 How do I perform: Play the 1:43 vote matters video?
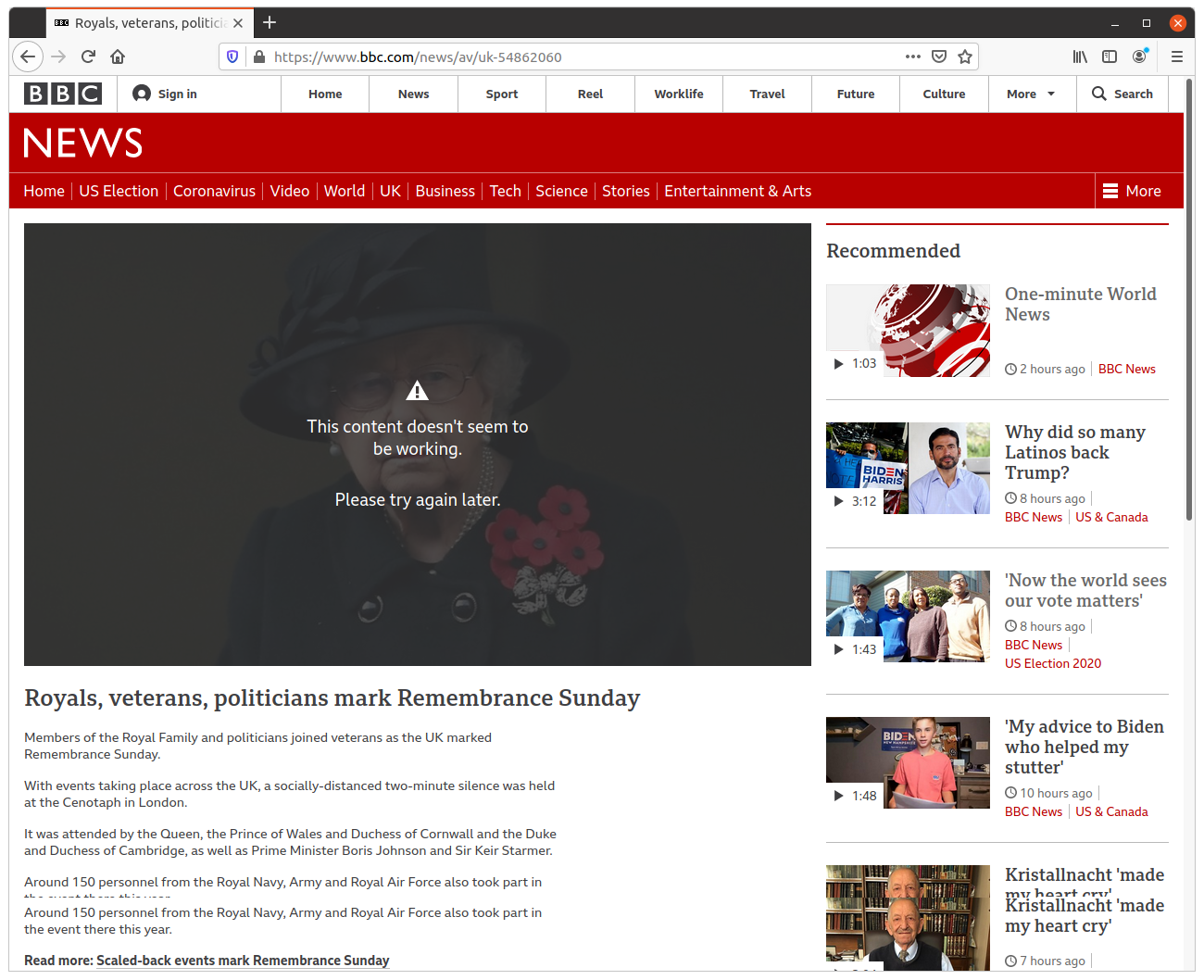pyautogui.click(x=908, y=617)
